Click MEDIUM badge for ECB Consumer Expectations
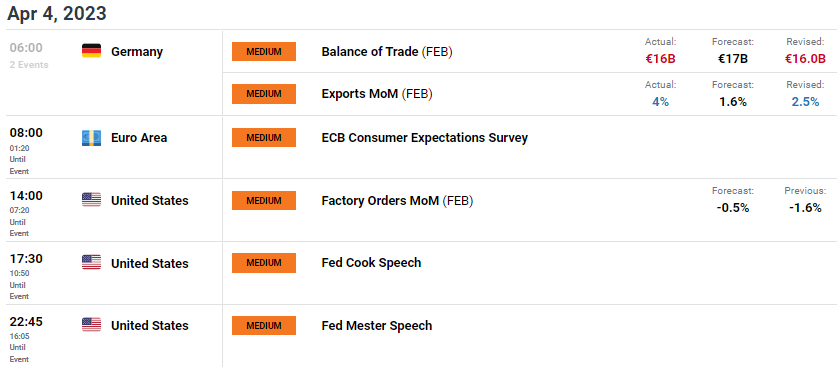The height and width of the screenshot is (380, 837). (264, 138)
